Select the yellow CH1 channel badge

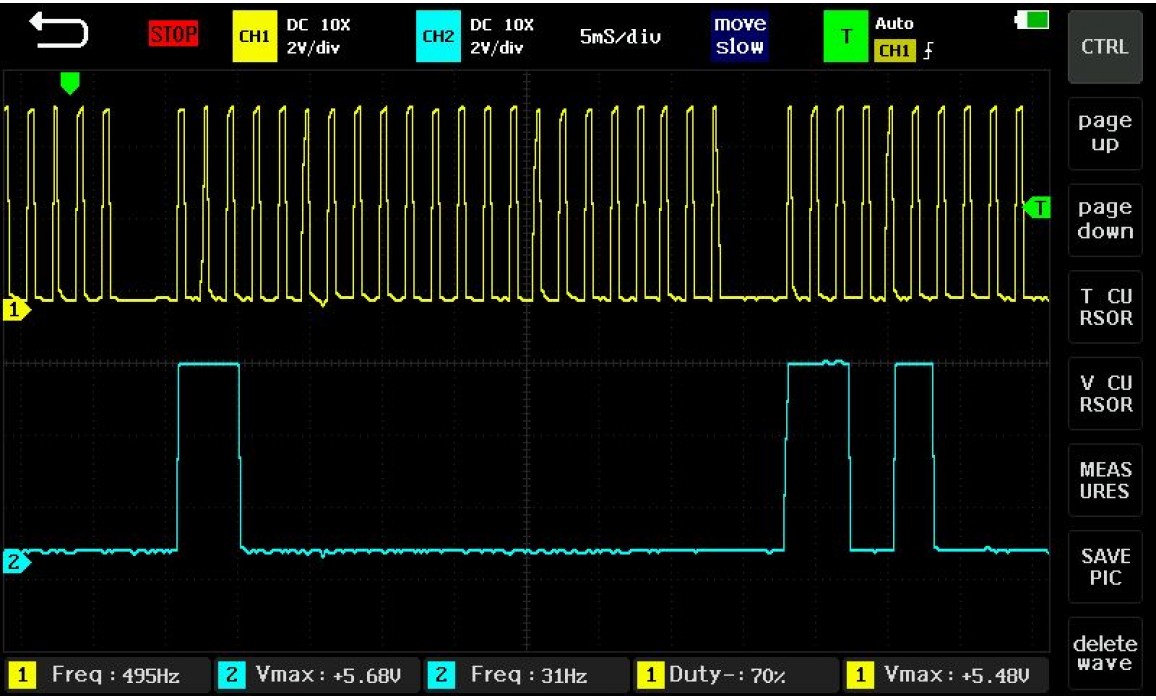coord(253,37)
